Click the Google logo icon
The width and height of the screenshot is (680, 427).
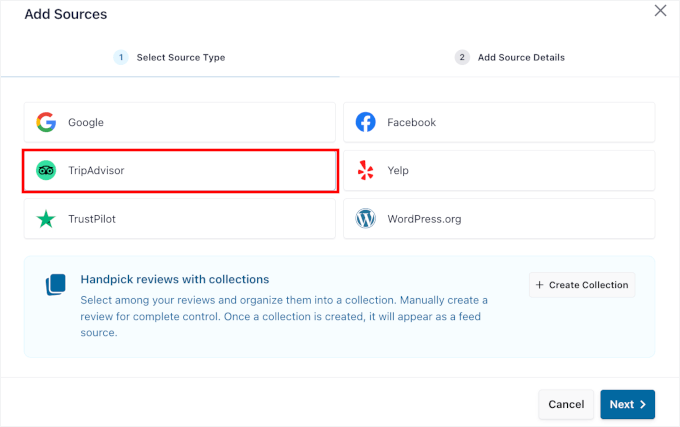click(46, 122)
